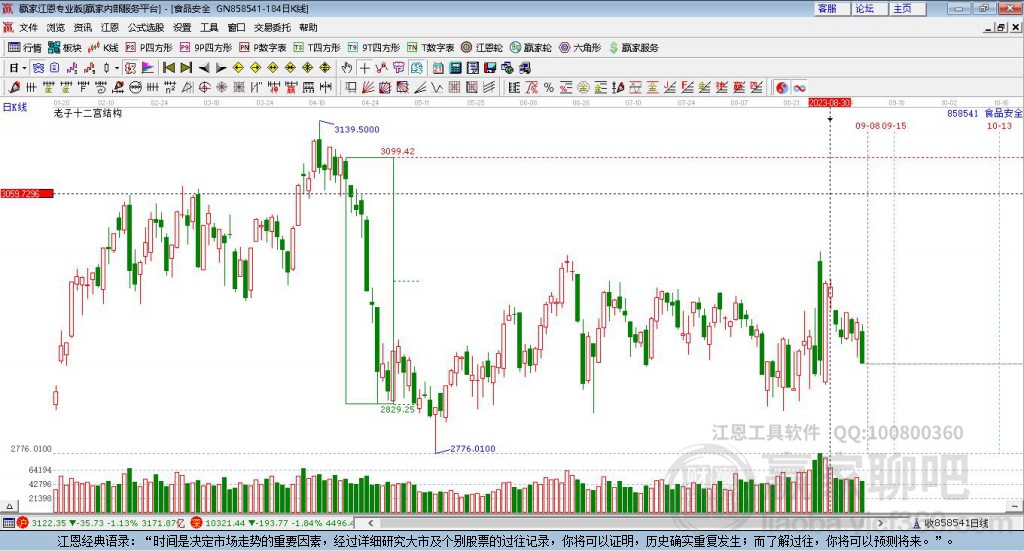Viewport: 1024px width, 551px height.
Task: Open 赢家服务 with the dollar icon
Action: coord(633,48)
